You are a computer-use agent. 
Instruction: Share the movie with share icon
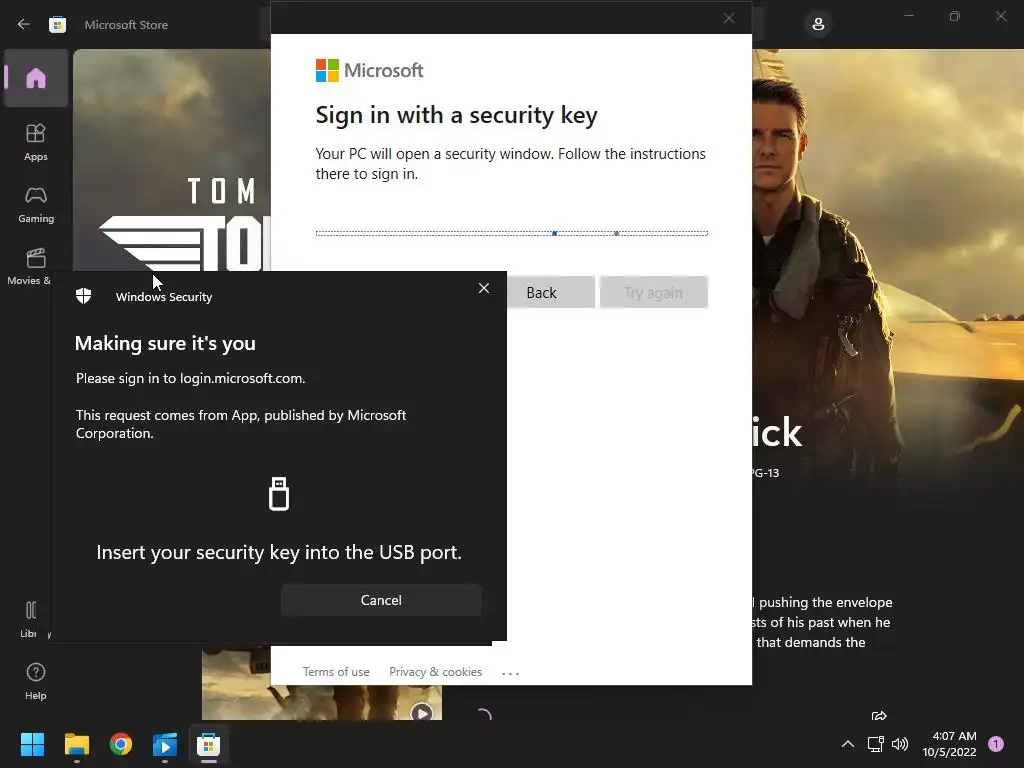pyautogui.click(x=879, y=716)
